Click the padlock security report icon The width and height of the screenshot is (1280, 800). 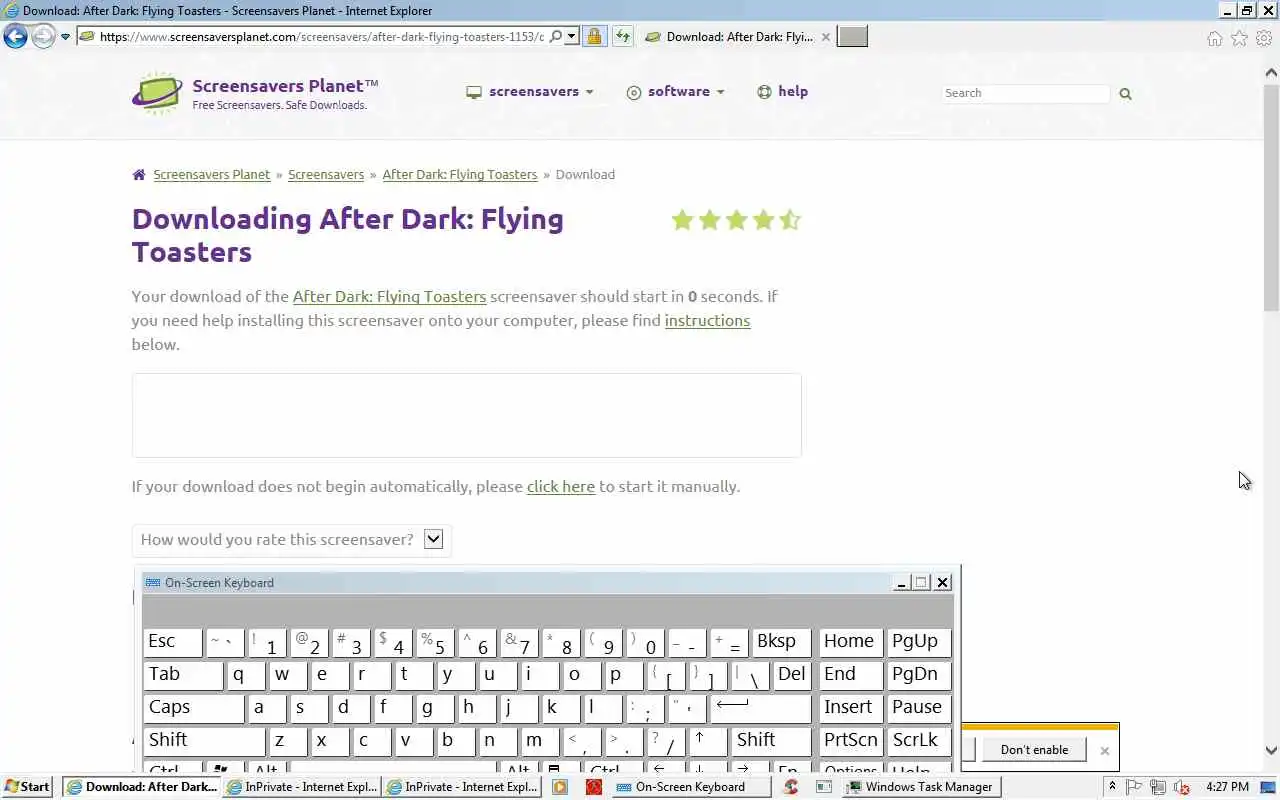click(x=594, y=37)
